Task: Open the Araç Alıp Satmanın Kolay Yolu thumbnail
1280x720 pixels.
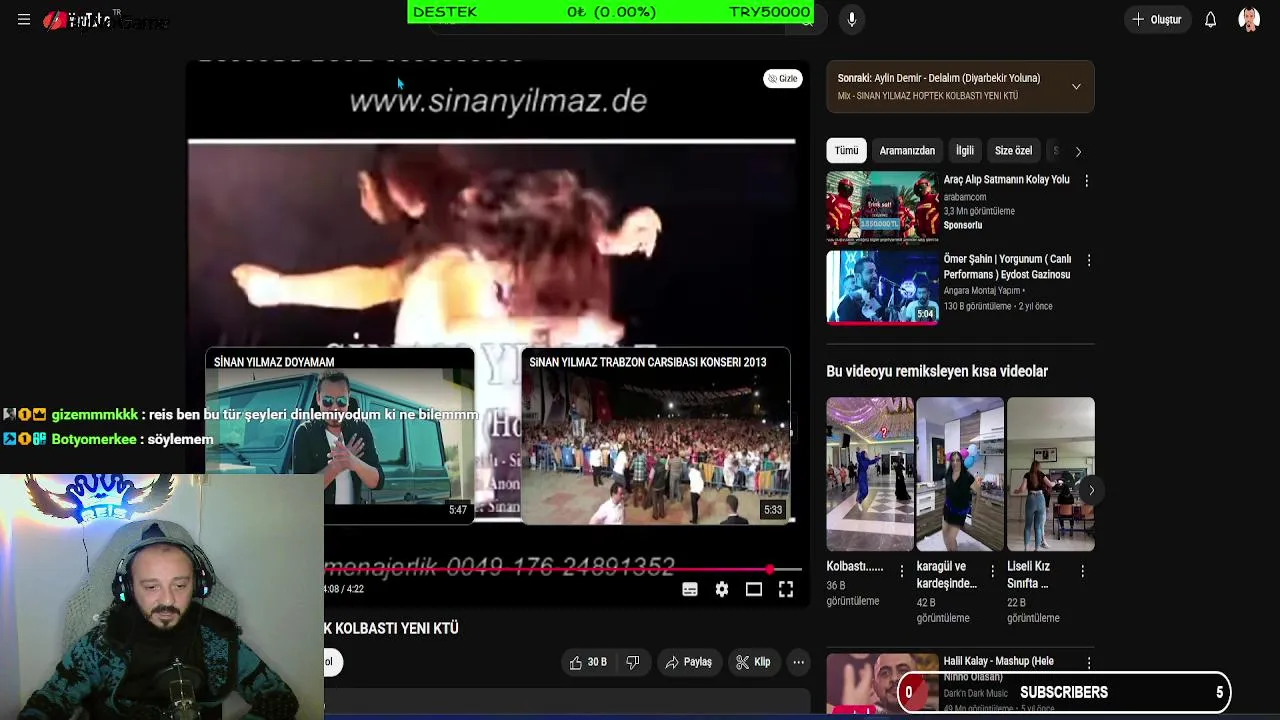Action: 882,207
